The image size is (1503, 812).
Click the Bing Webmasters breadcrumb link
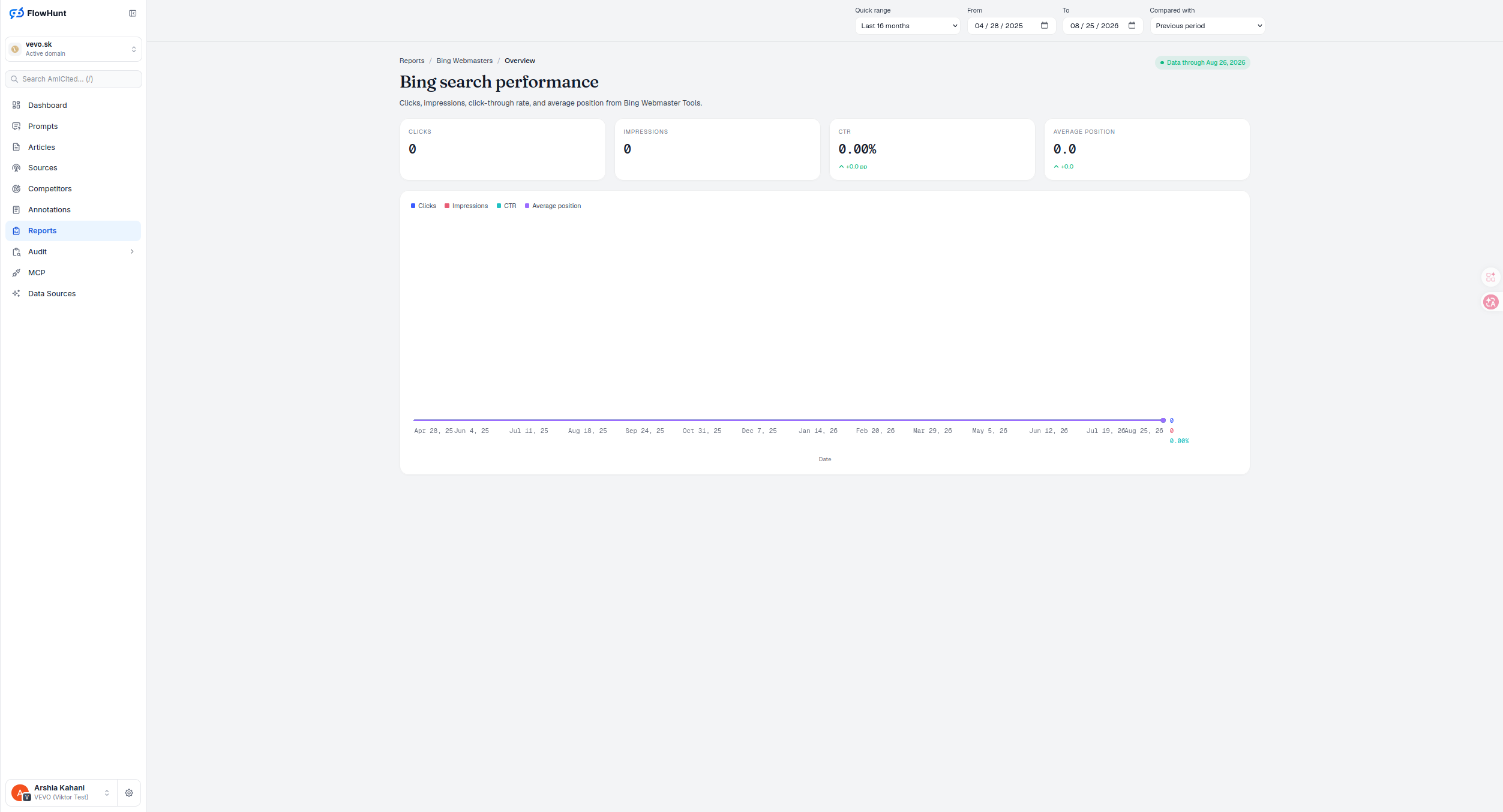point(464,61)
